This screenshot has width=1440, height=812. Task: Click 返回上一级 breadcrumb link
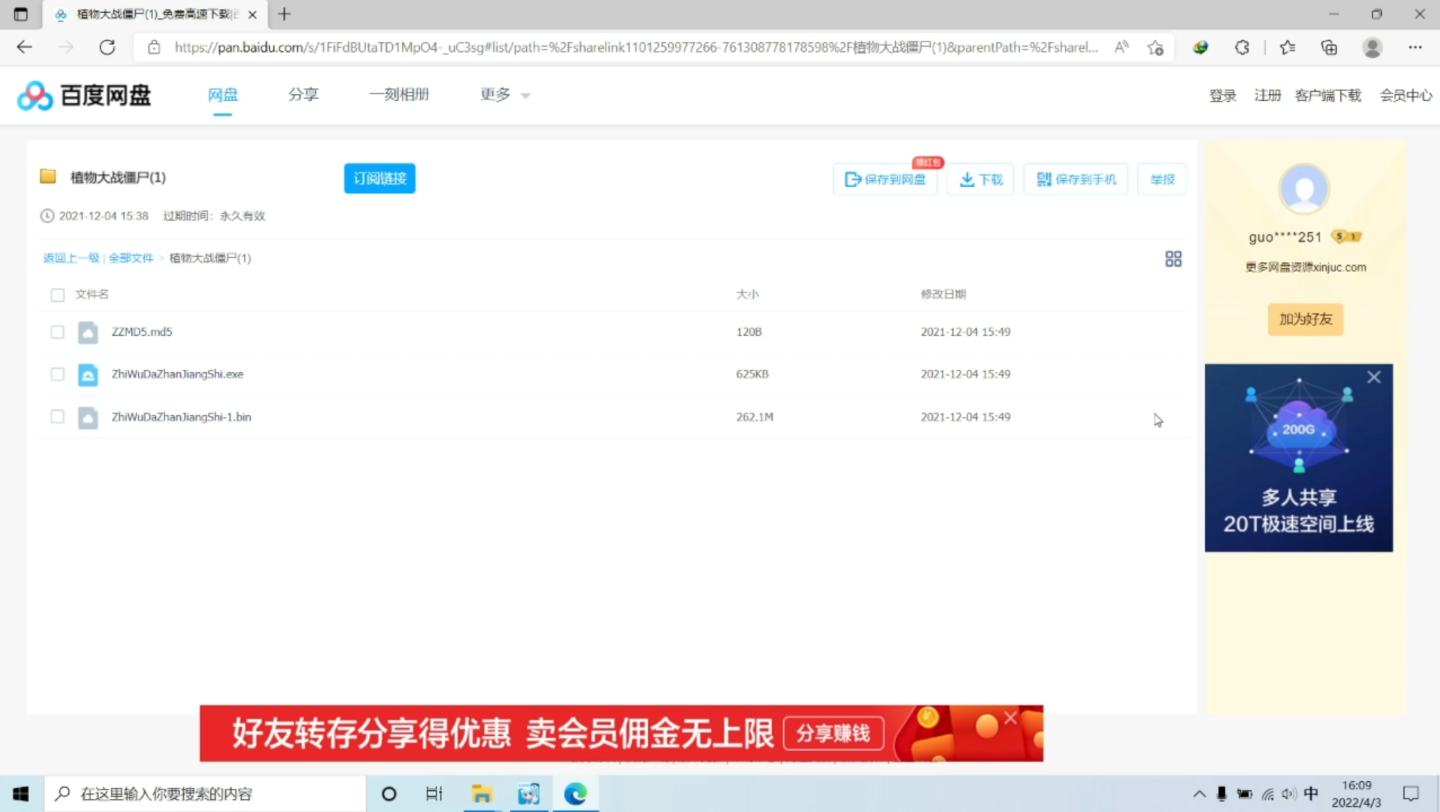pos(71,258)
